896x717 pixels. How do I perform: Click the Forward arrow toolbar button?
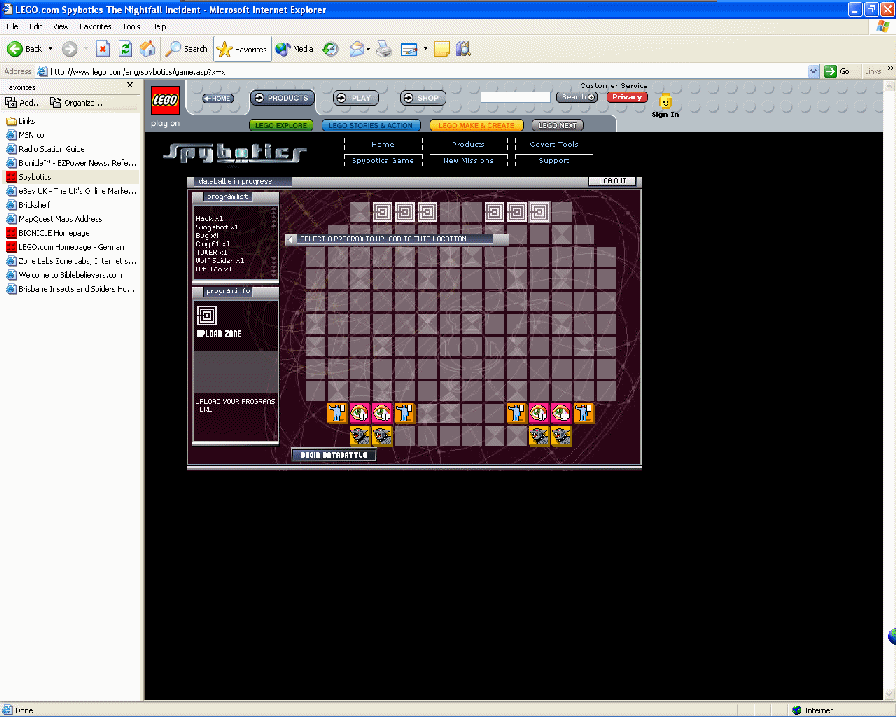click(x=69, y=49)
